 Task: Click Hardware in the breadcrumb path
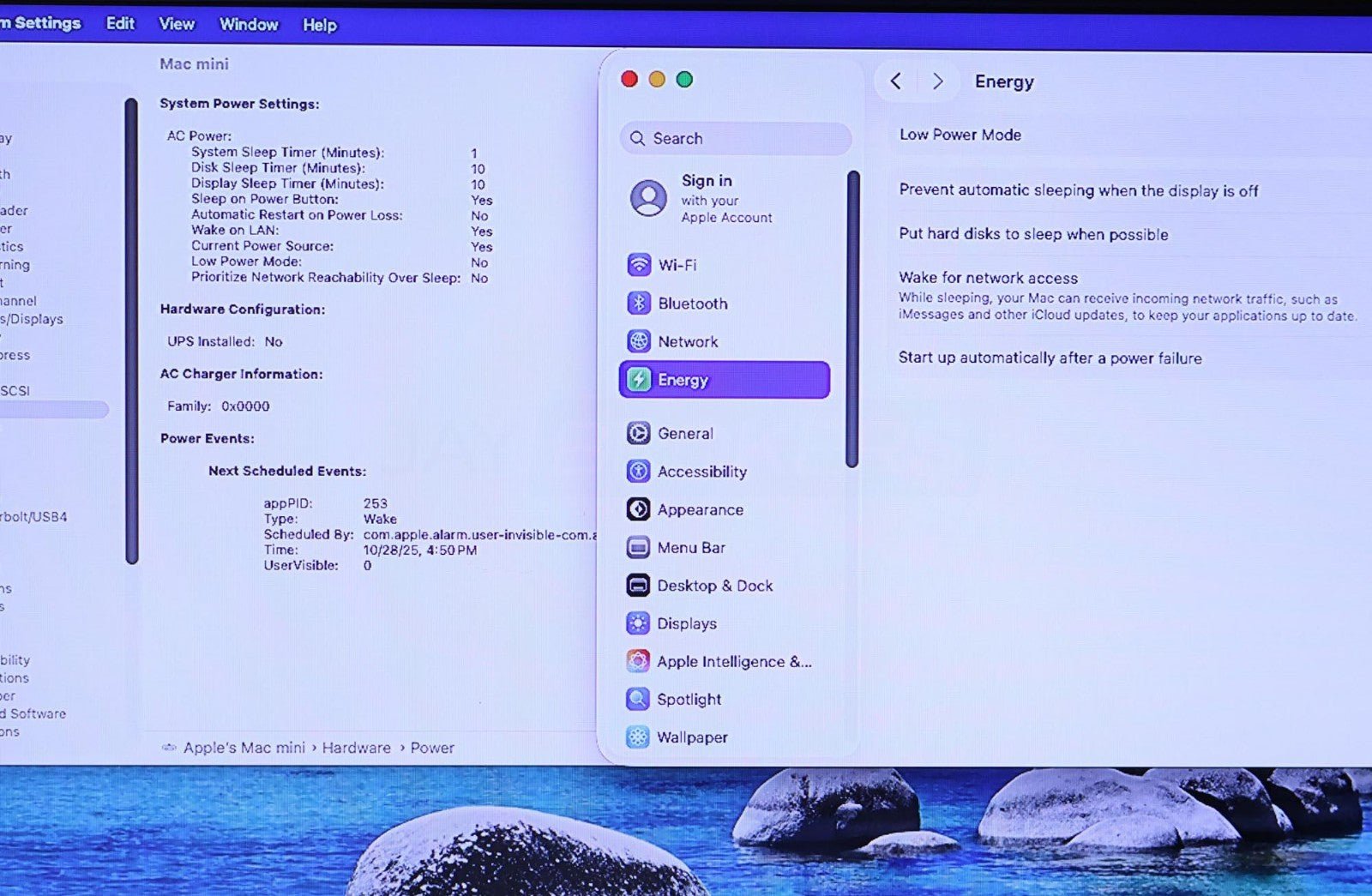pos(356,748)
